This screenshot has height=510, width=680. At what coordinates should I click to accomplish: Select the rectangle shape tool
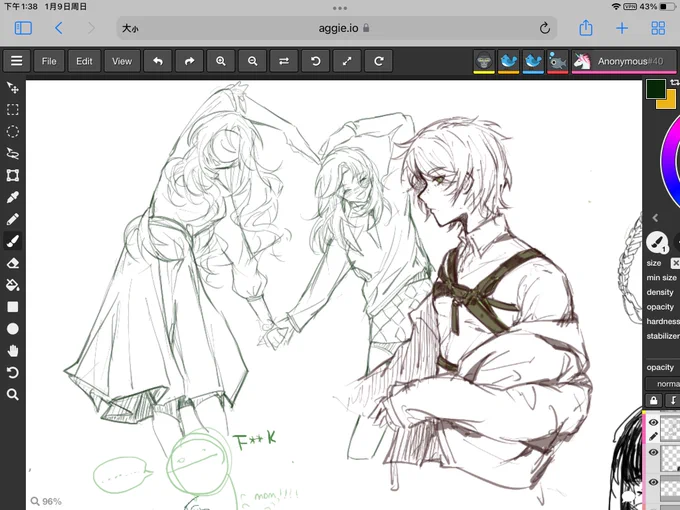pos(13,307)
